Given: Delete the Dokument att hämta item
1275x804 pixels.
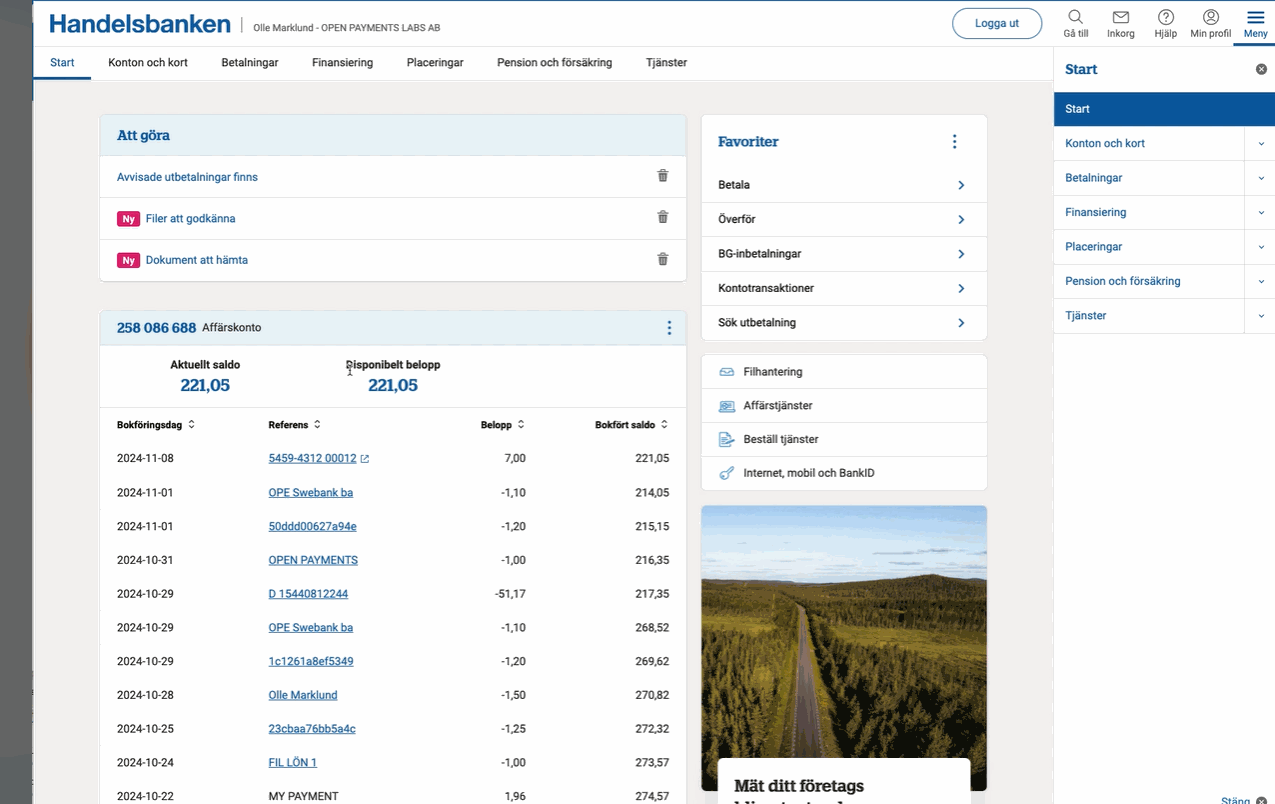Looking at the screenshot, I should [x=662, y=259].
